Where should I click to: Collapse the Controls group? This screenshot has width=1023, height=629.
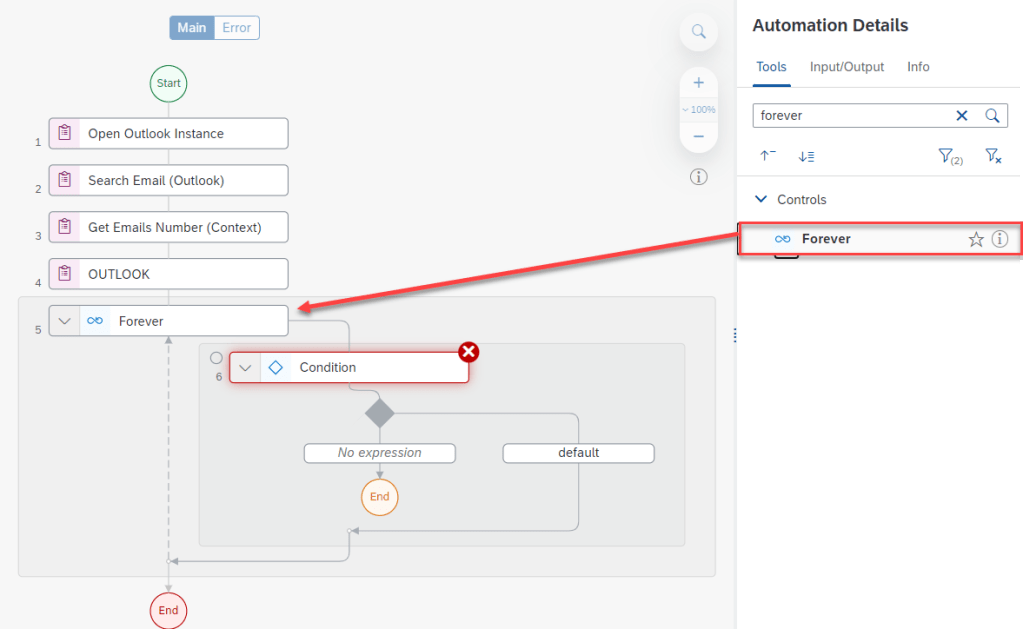coord(762,200)
